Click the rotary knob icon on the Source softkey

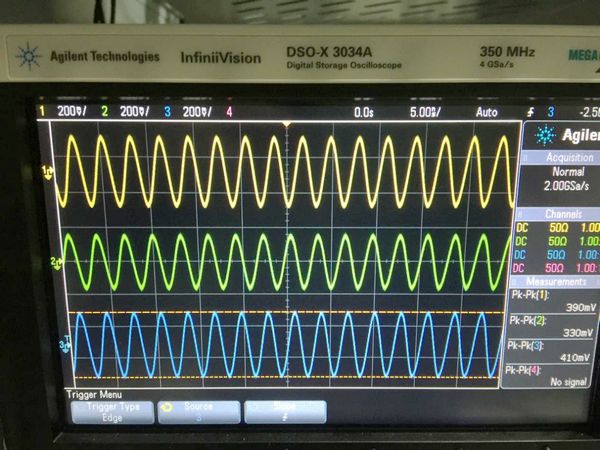click(165, 406)
